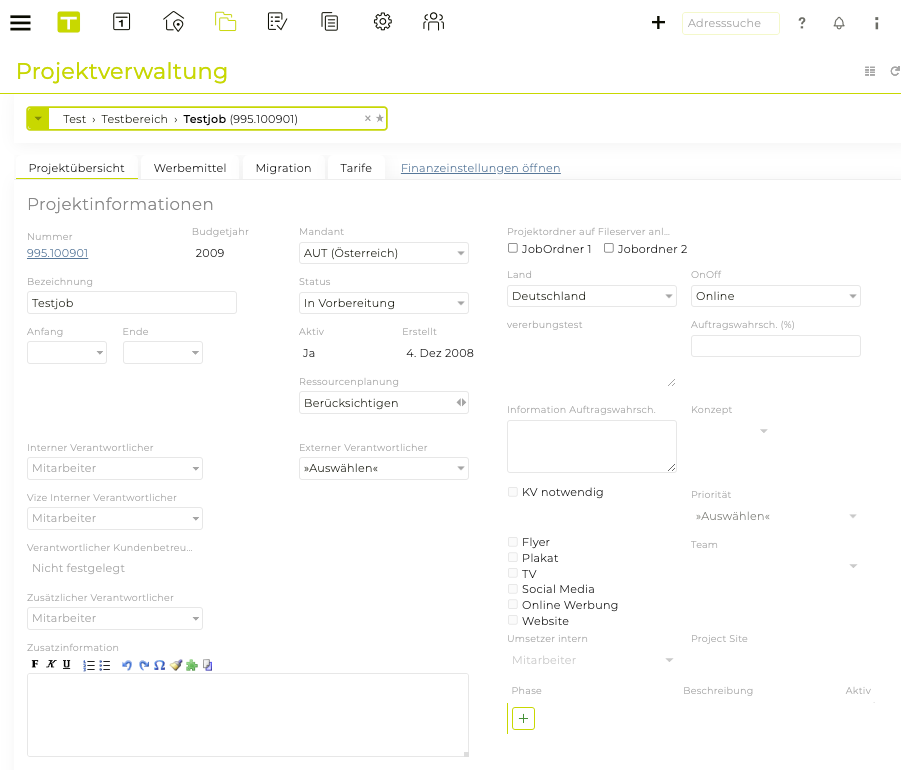Mark Testjob project as favorite star
901x770 pixels.
tap(380, 118)
